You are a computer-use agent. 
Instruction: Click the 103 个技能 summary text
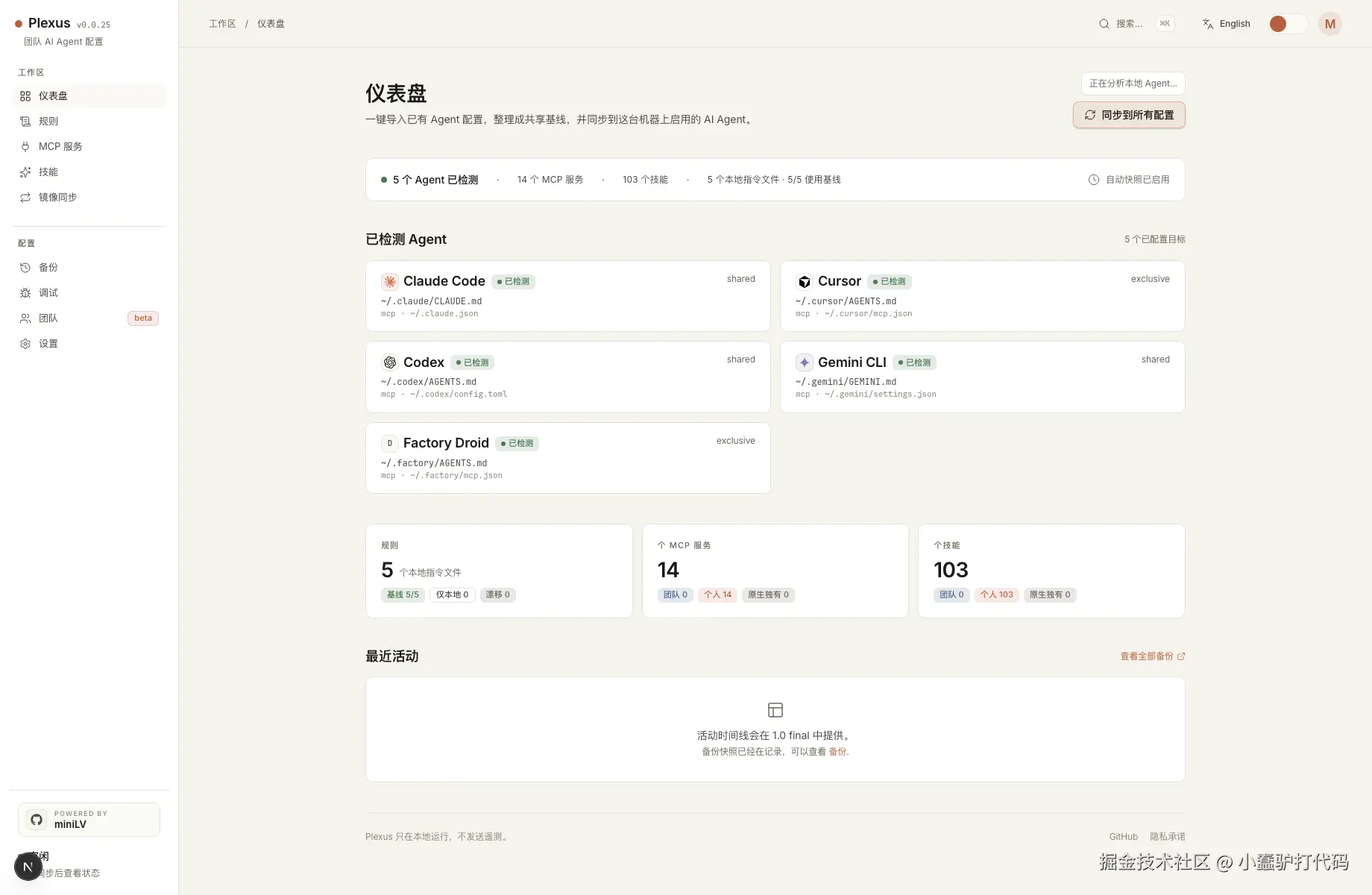coord(646,180)
